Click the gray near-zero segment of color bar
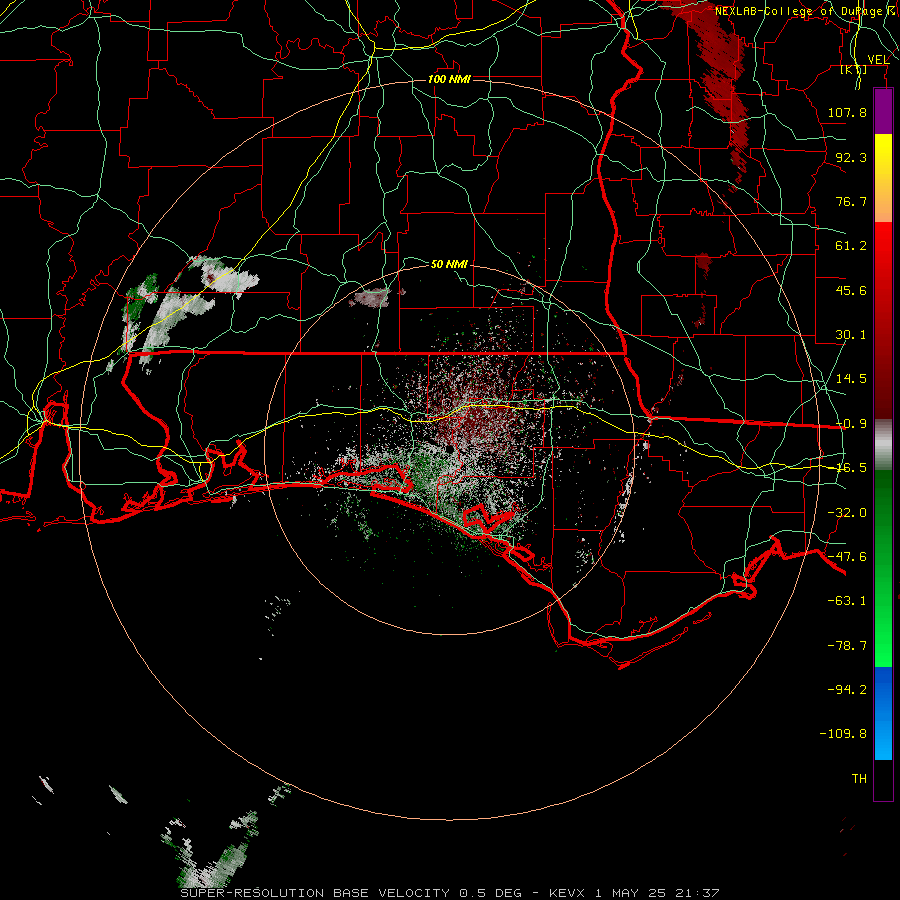 [x=883, y=445]
